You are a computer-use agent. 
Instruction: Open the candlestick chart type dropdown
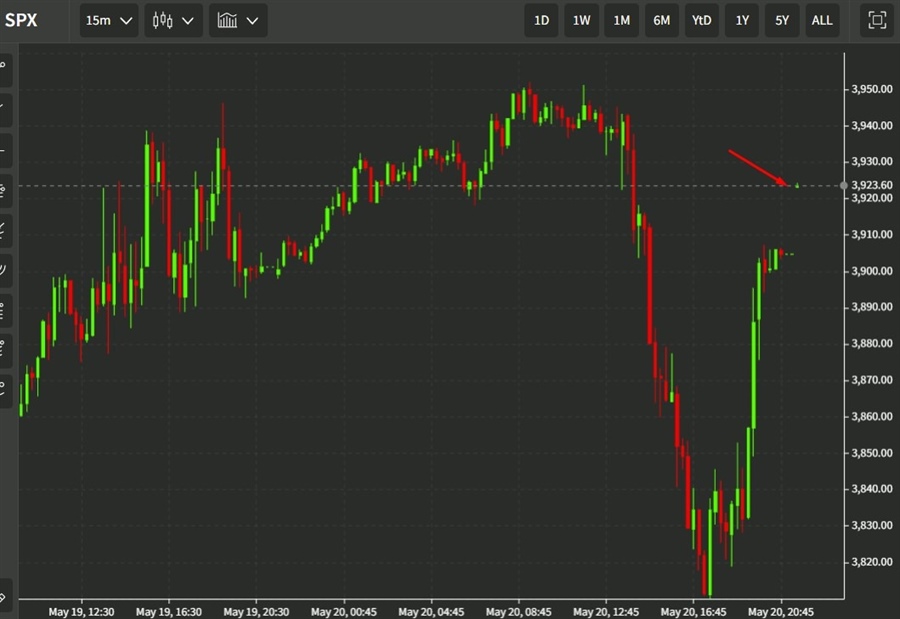(x=173, y=21)
